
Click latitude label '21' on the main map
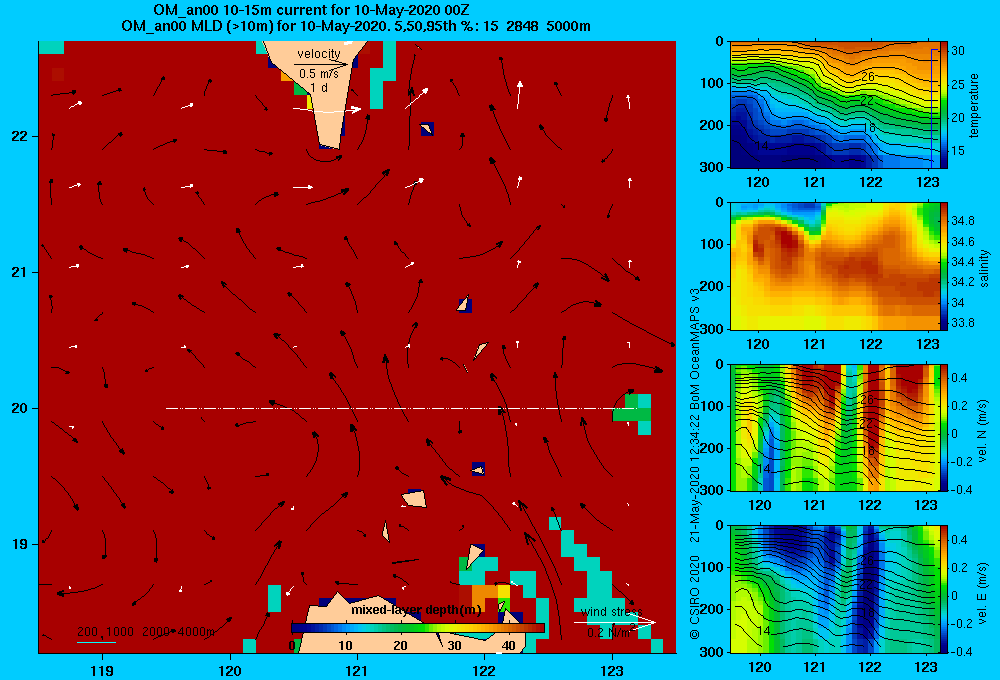click(x=20, y=272)
